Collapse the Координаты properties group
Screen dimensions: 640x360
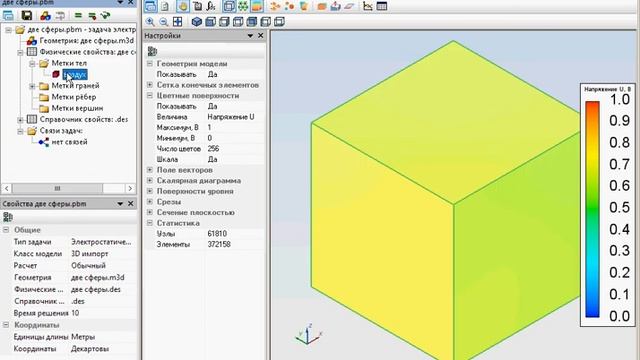pyautogui.click(x=6, y=325)
